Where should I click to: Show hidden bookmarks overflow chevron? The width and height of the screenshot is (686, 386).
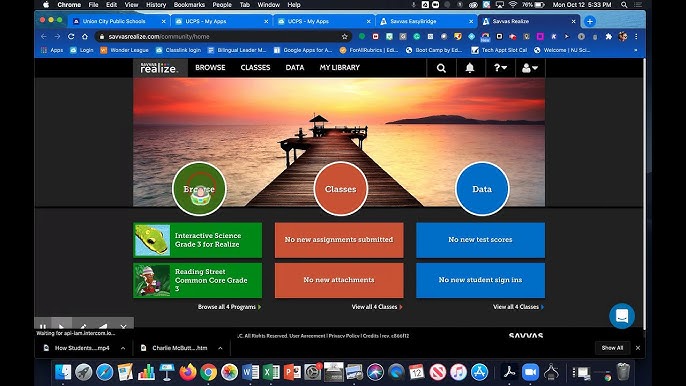(636, 50)
